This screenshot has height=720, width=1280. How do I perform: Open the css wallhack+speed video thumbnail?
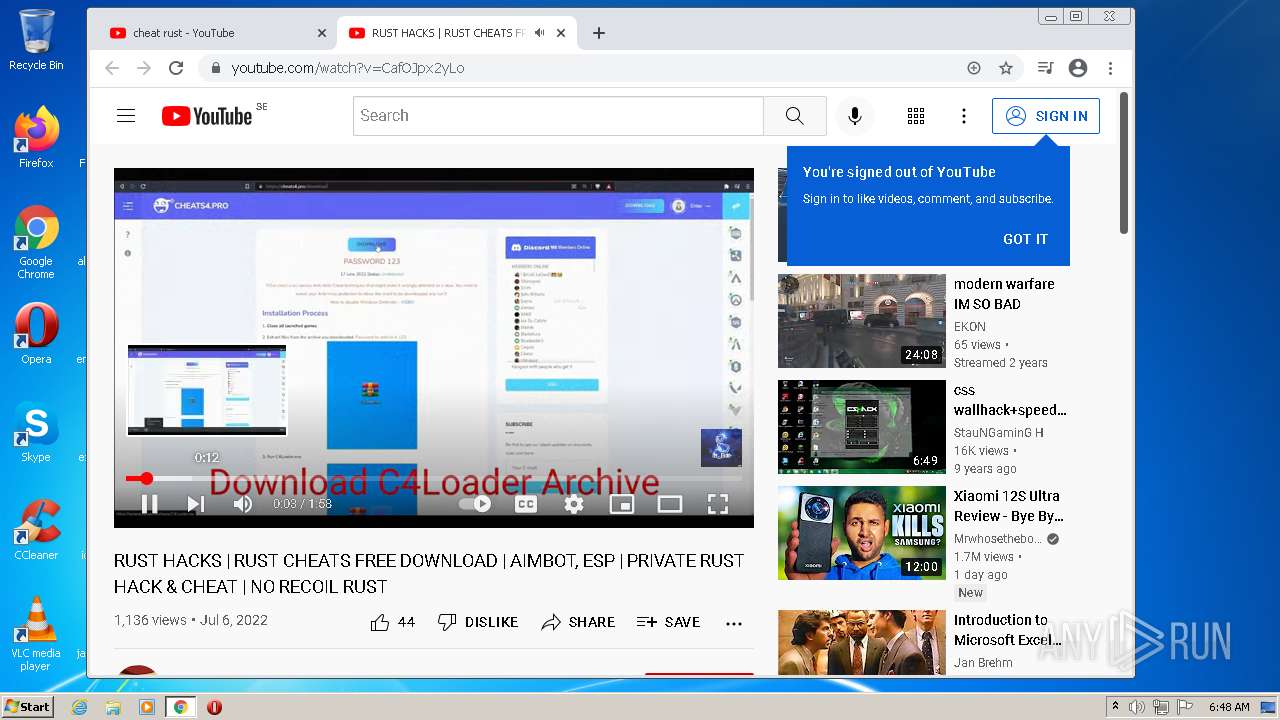[862, 427]
